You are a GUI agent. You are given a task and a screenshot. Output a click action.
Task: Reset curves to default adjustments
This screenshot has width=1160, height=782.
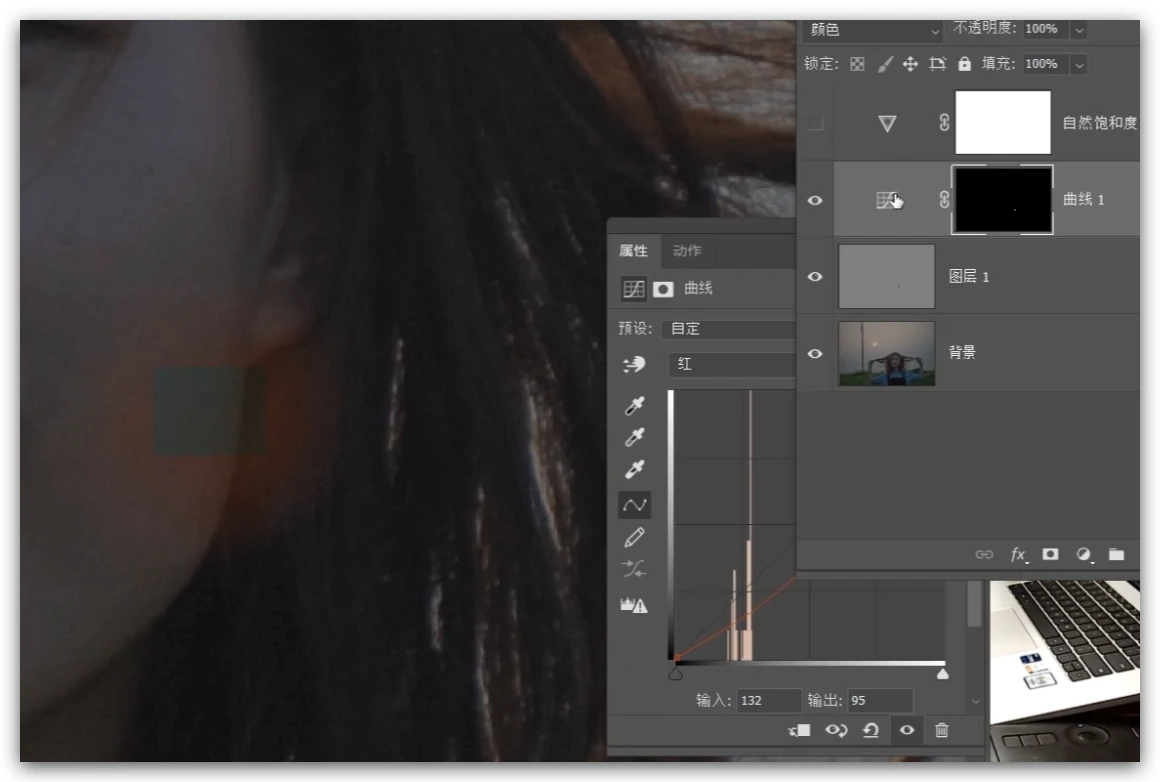870,731
